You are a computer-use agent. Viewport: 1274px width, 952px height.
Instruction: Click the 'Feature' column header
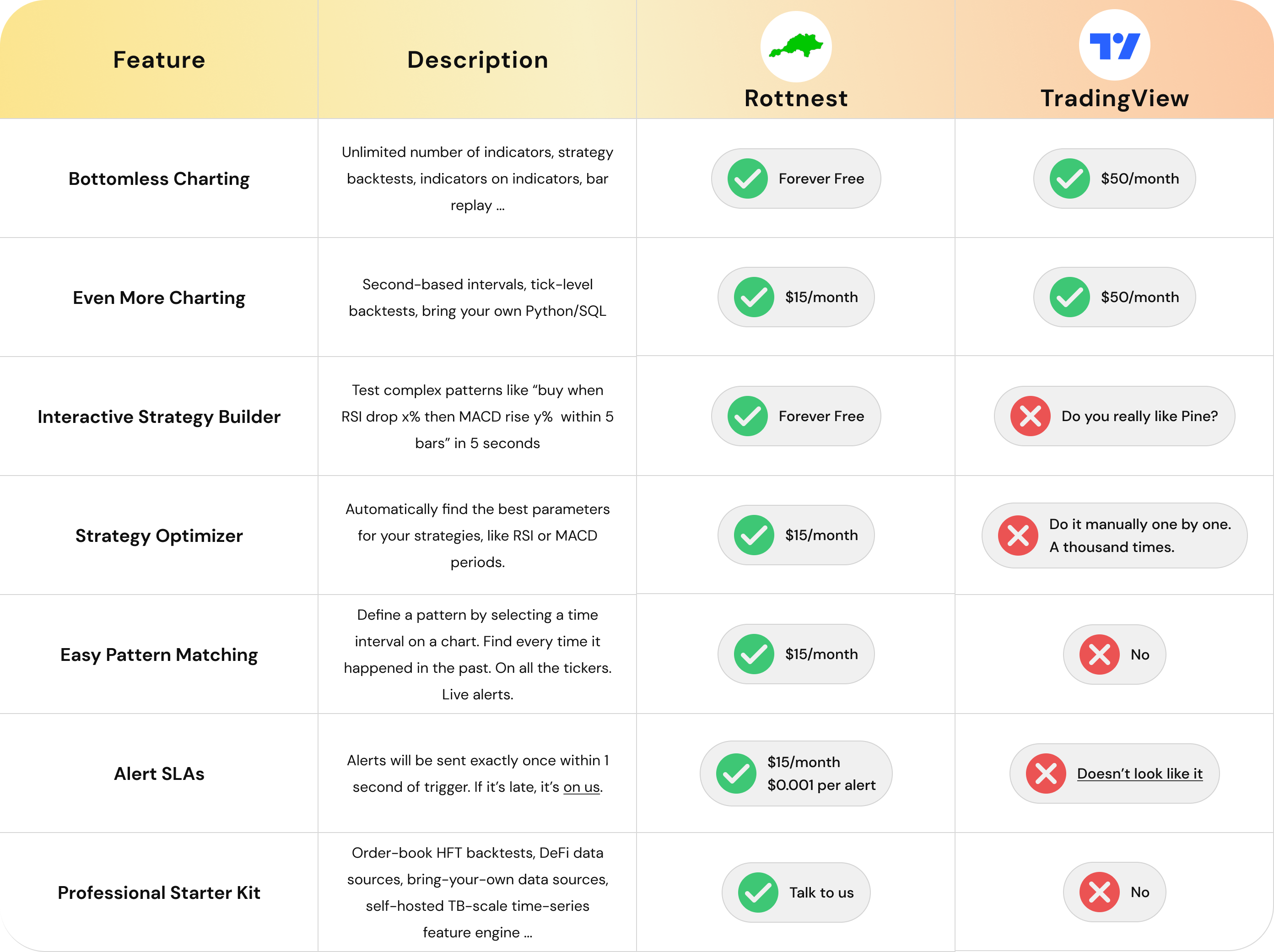pos(159,60)
